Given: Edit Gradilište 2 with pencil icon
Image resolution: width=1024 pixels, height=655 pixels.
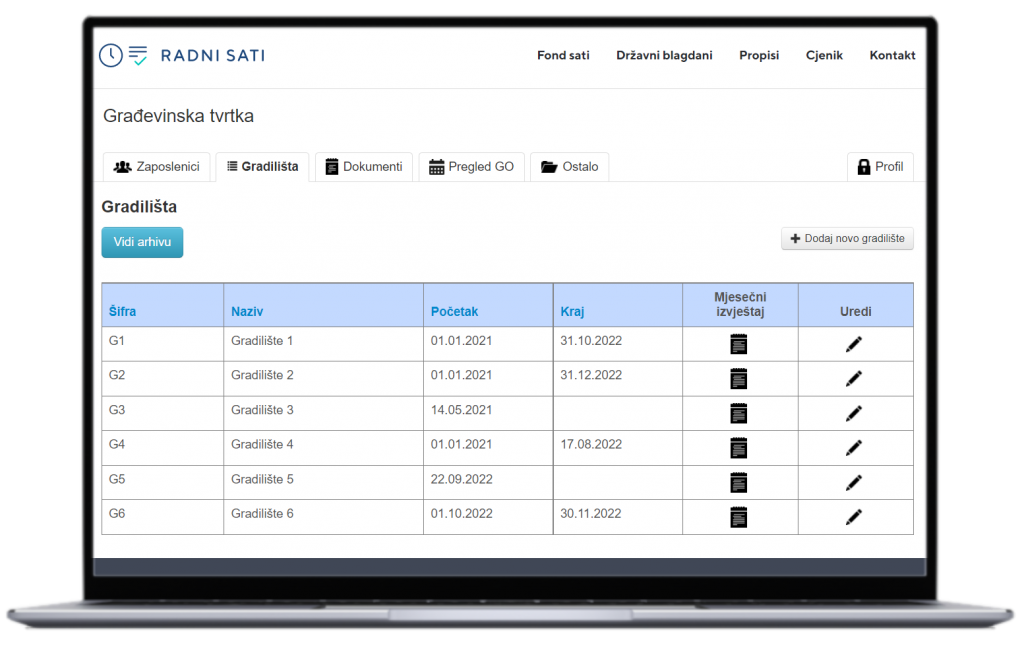Looking at the screenshot, I should 854,379.
